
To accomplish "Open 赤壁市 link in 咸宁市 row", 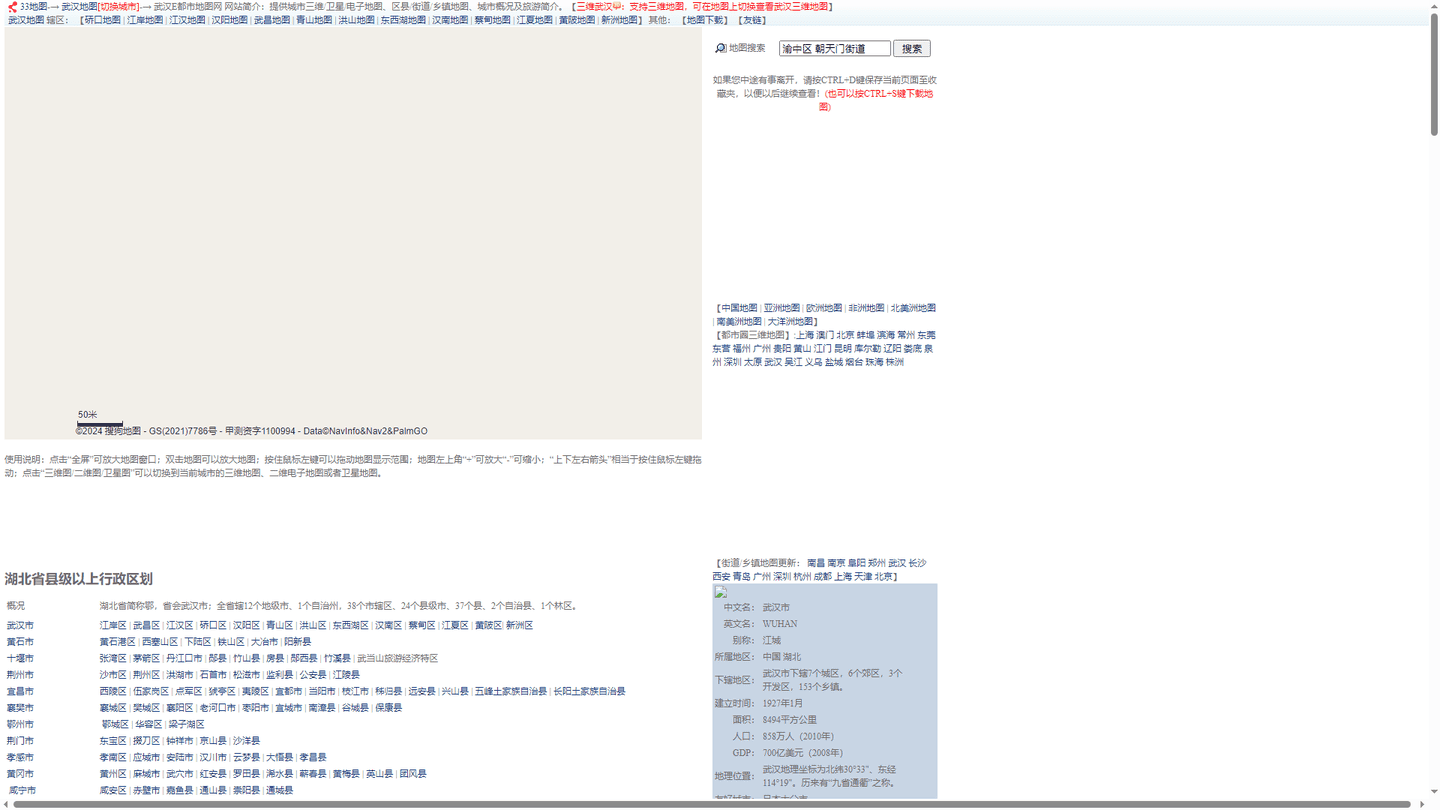I will (x=146, y=791).
